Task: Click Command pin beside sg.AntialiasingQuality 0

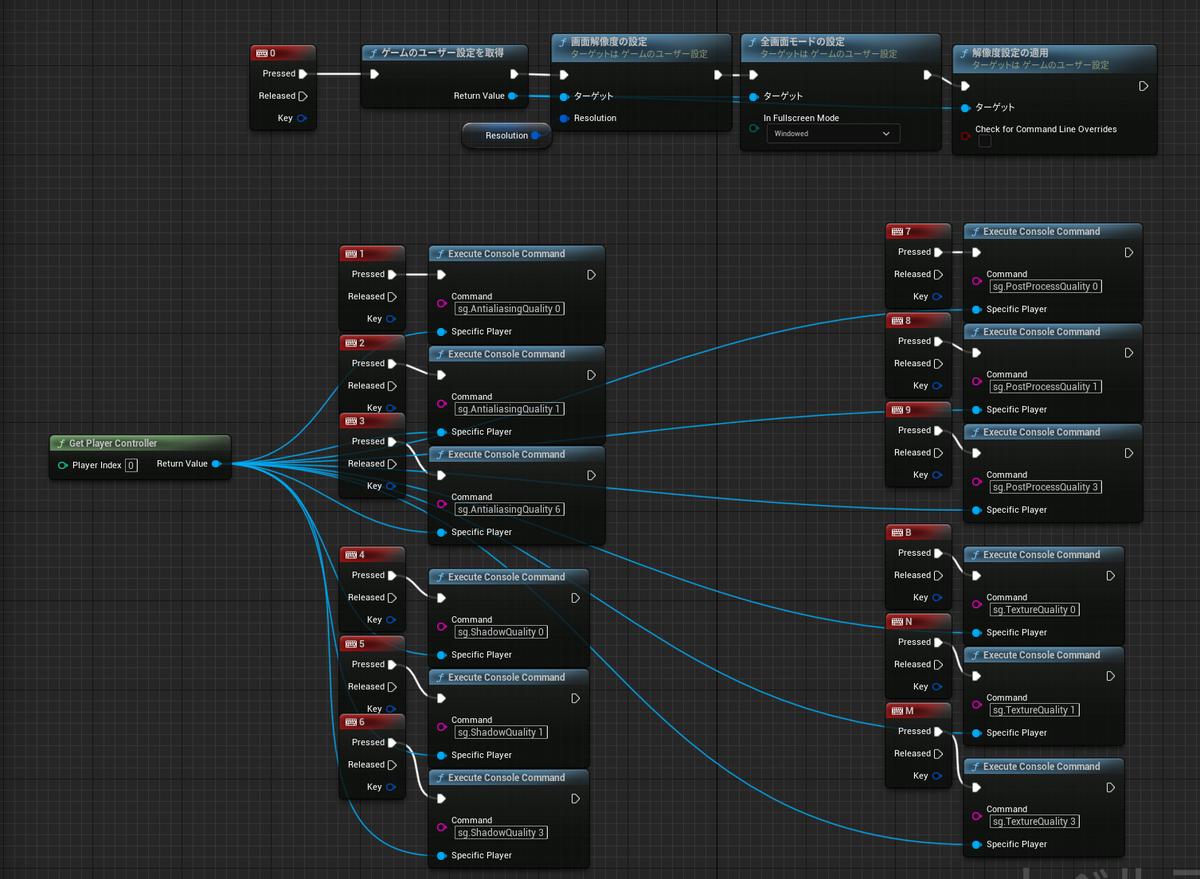Action: (442, 303)
